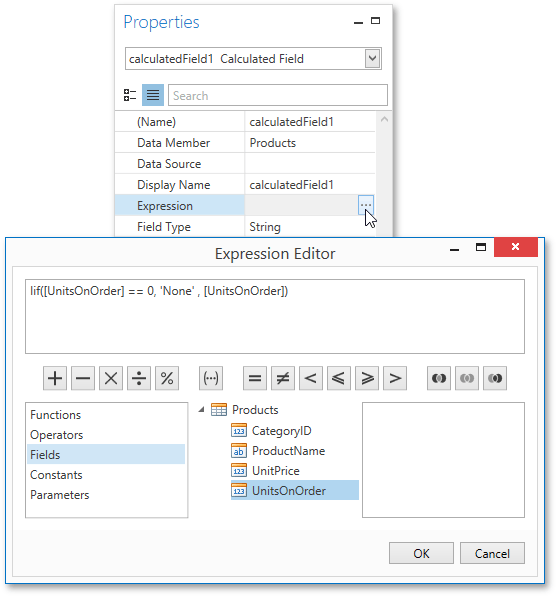Select the Field Type property label
This screenshot has width=556, height=596.
164,227
